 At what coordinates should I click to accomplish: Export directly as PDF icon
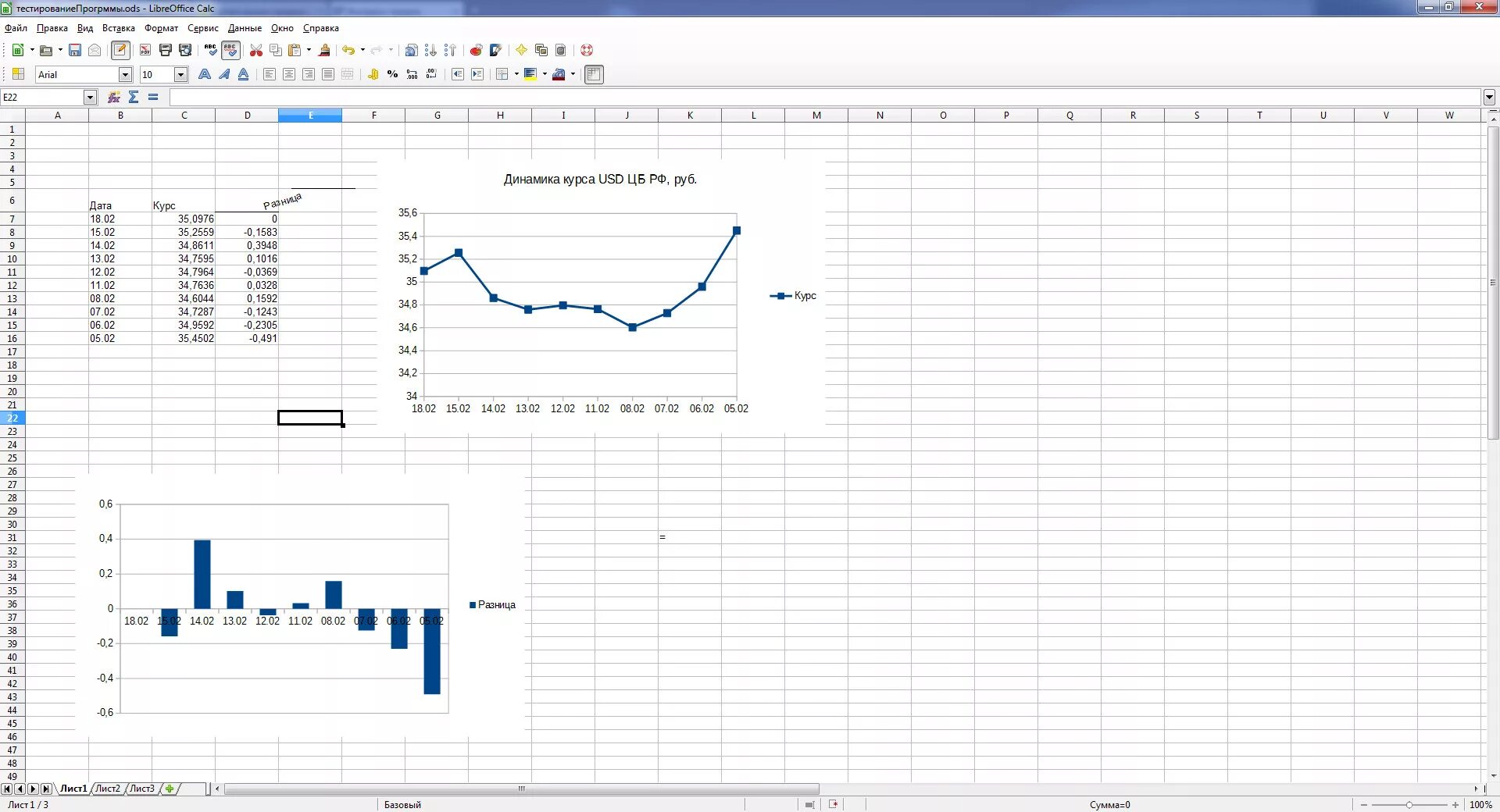pyautogui.click(x=145, y=50)
